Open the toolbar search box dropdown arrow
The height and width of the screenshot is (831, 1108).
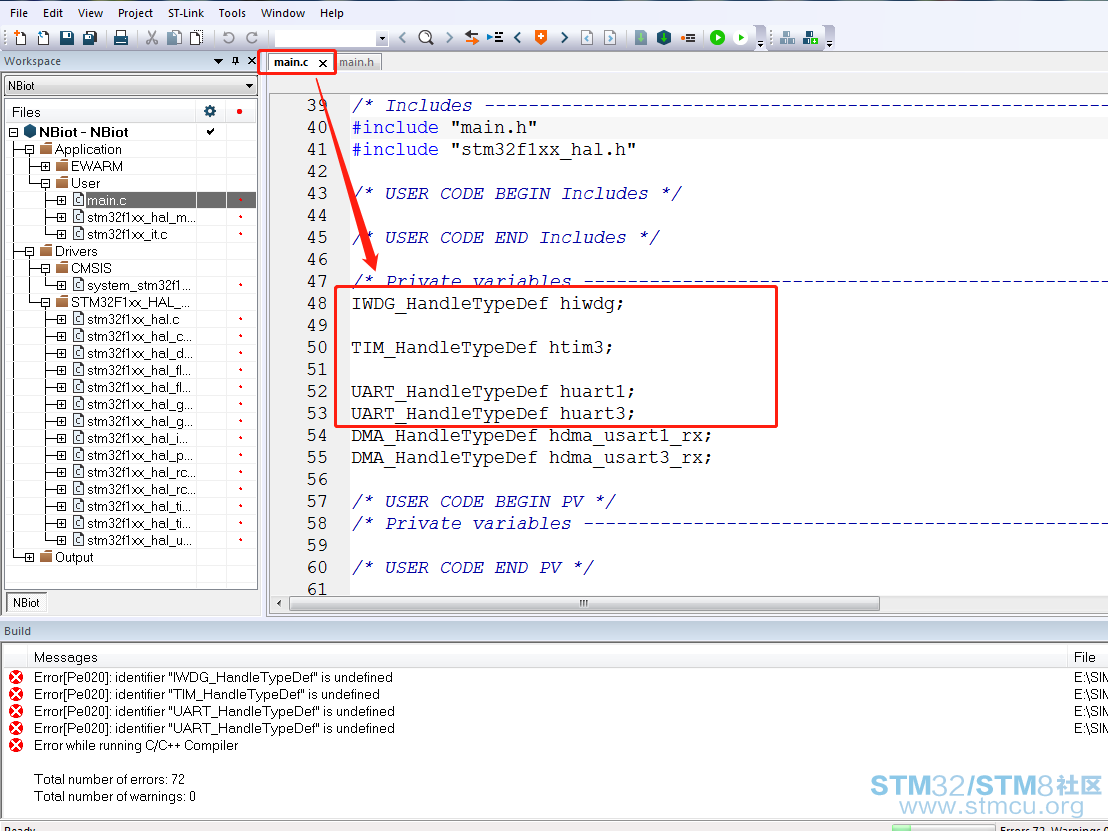[382, 38]
